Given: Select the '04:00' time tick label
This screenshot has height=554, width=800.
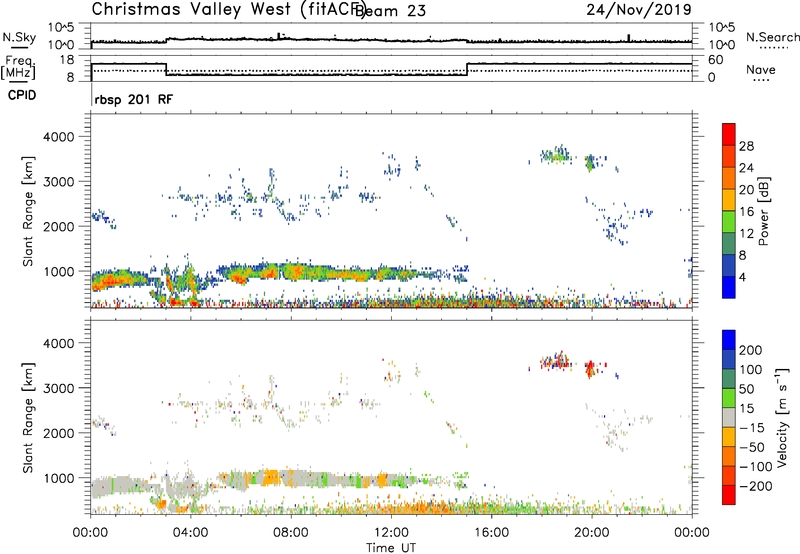Looking at the screenshot, I should (190, 533).
